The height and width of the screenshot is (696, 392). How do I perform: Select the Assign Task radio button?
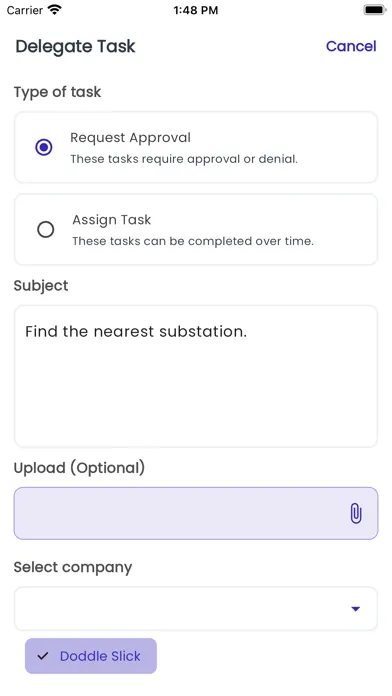click(45, 229)
